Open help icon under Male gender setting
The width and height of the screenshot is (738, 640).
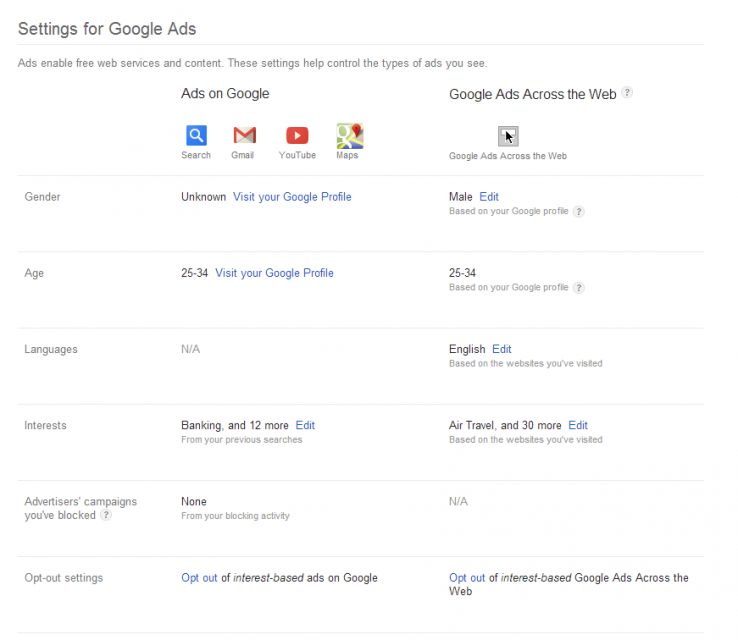[578, 212]
